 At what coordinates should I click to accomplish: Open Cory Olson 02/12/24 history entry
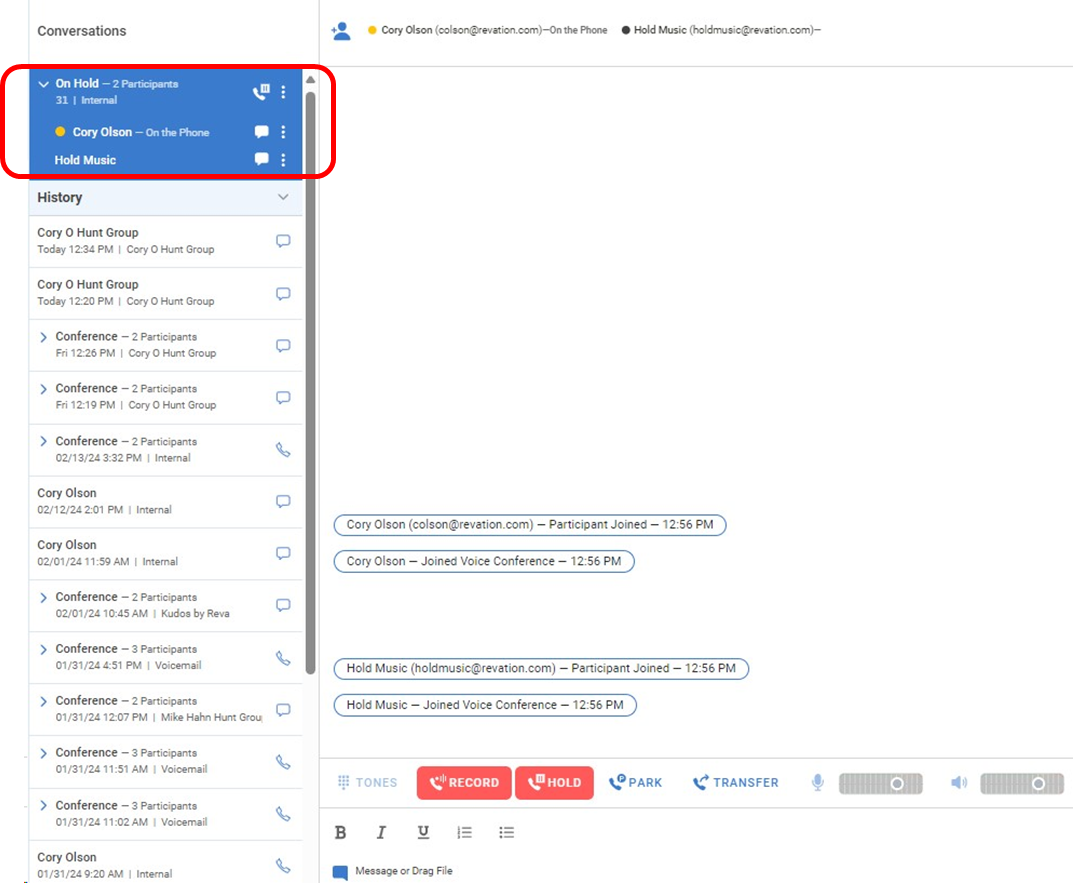[x=150, y=501]
